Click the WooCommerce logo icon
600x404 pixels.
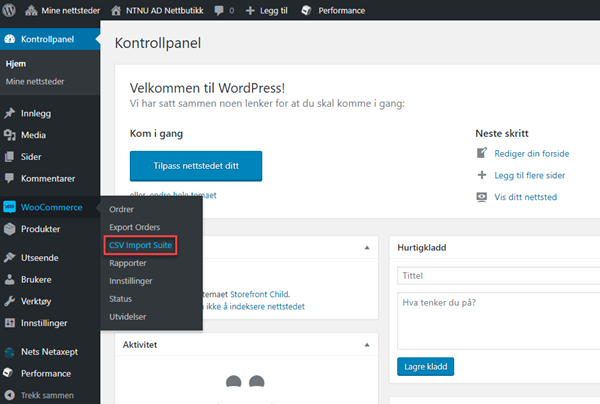point(10,207)
